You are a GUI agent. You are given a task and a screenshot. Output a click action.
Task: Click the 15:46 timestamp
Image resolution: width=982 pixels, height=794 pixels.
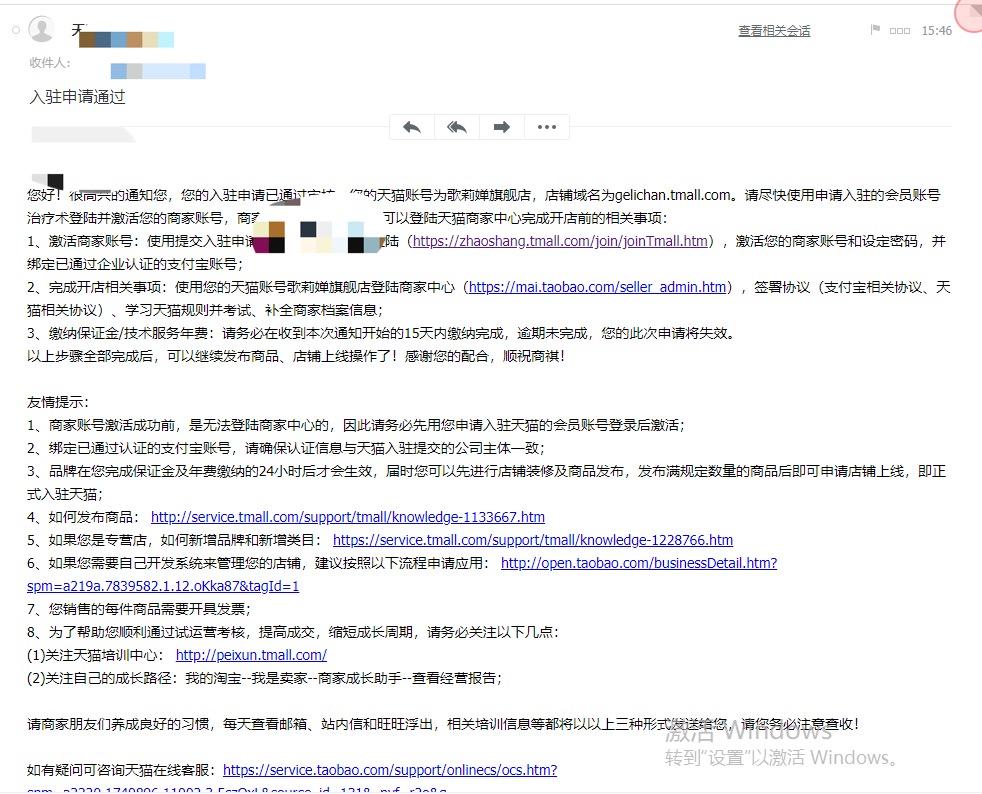coord(936,30)
